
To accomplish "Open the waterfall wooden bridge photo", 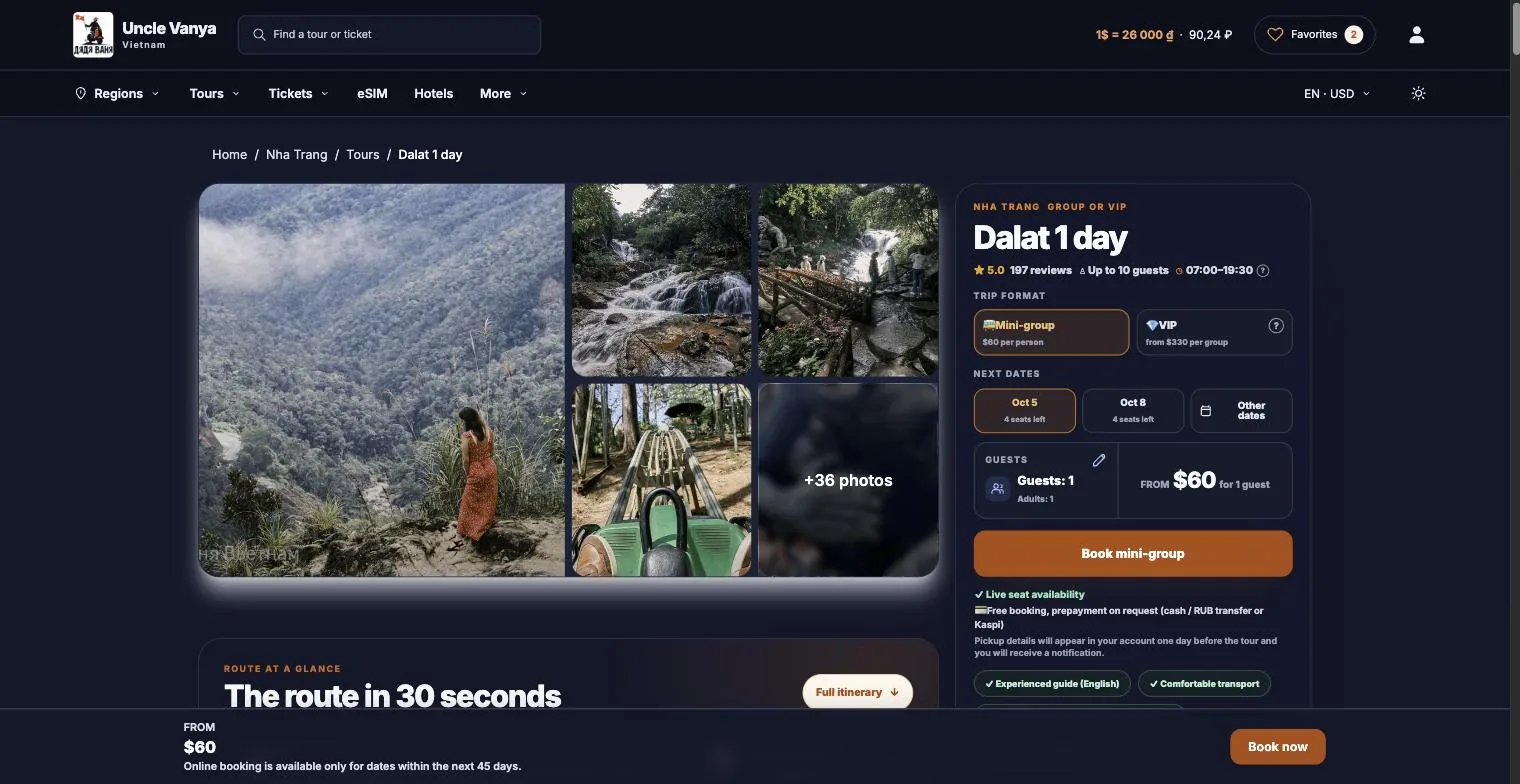I will 848,280.
